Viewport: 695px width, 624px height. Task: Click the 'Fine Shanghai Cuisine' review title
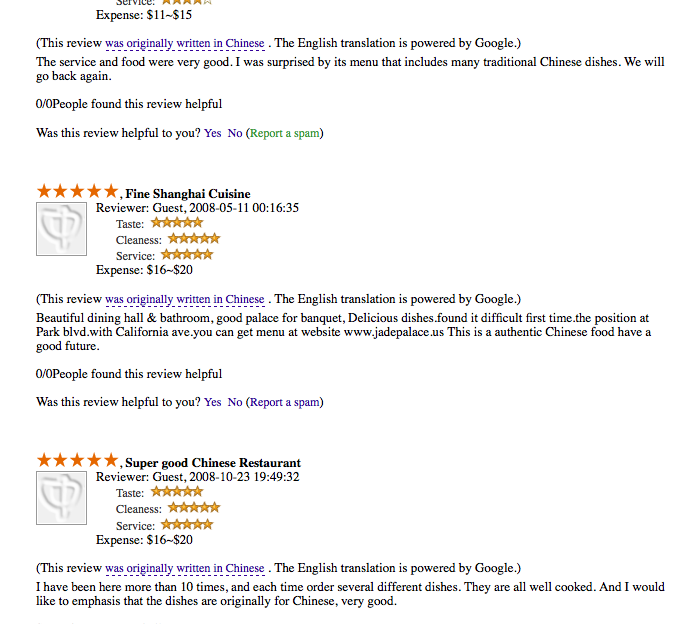[188, 194]
